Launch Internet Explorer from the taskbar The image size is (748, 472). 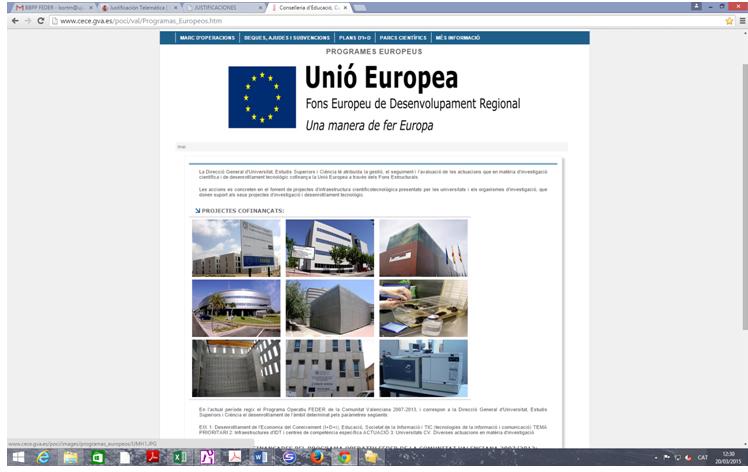pyautogui.click(x=43, y=457)
